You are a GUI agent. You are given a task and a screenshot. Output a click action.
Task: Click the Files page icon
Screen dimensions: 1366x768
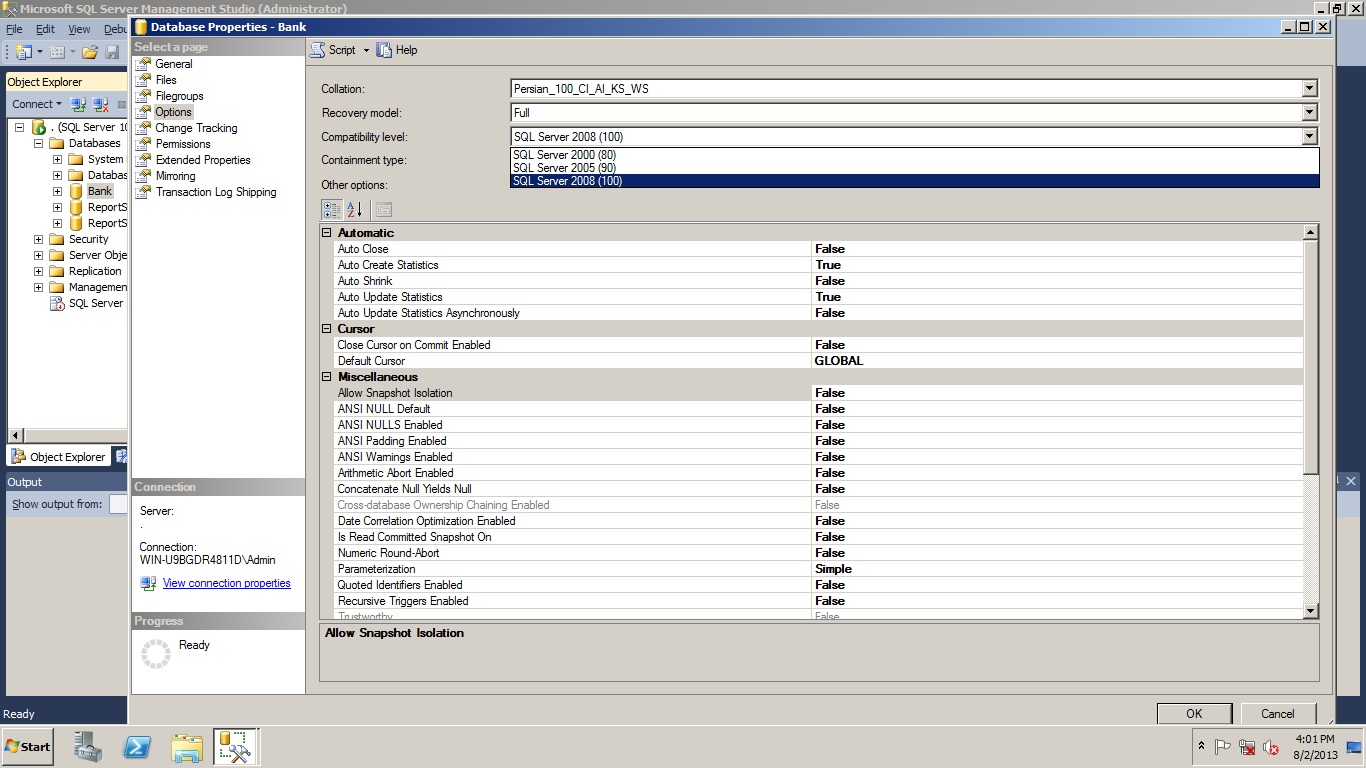tap(143, 80)
